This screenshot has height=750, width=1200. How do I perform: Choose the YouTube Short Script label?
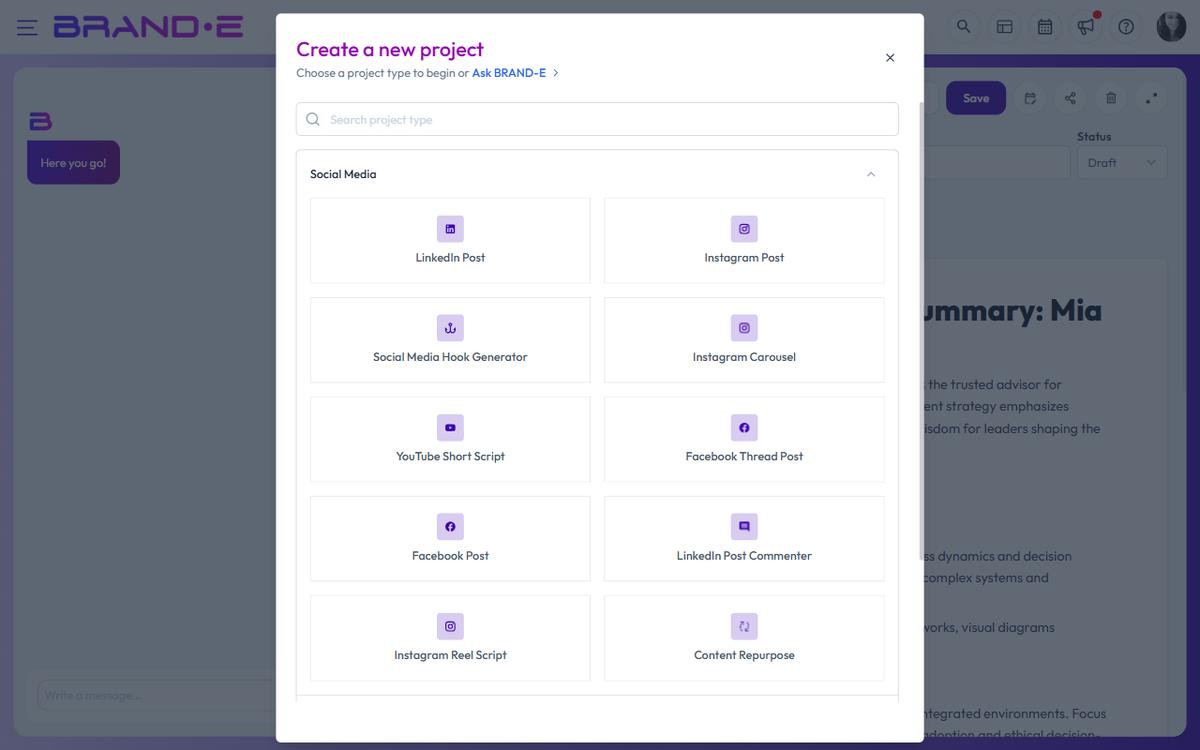[x=450, y=456]
